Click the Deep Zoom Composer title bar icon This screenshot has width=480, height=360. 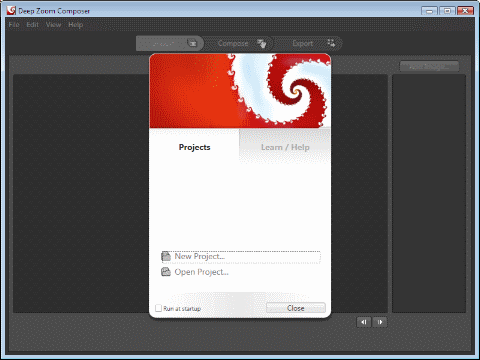[x=11, y=10]
